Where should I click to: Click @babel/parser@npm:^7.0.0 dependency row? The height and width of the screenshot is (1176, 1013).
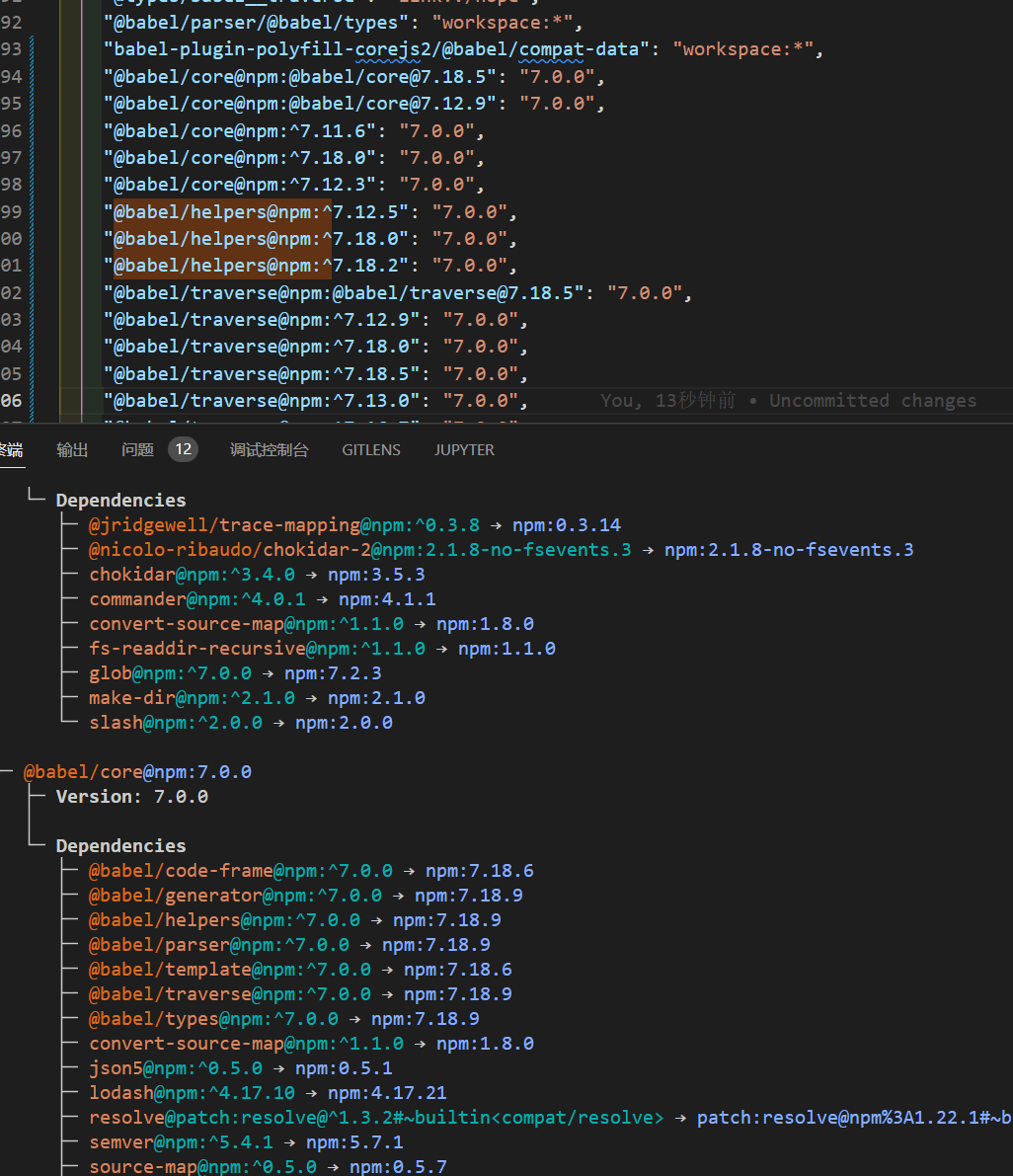click(289, 945)
